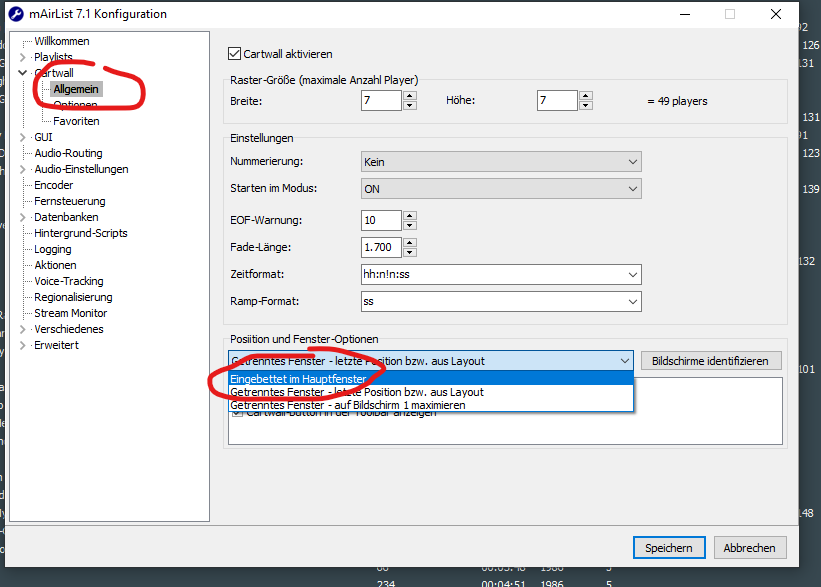Select Playlists in the tree

click(53, 57)
